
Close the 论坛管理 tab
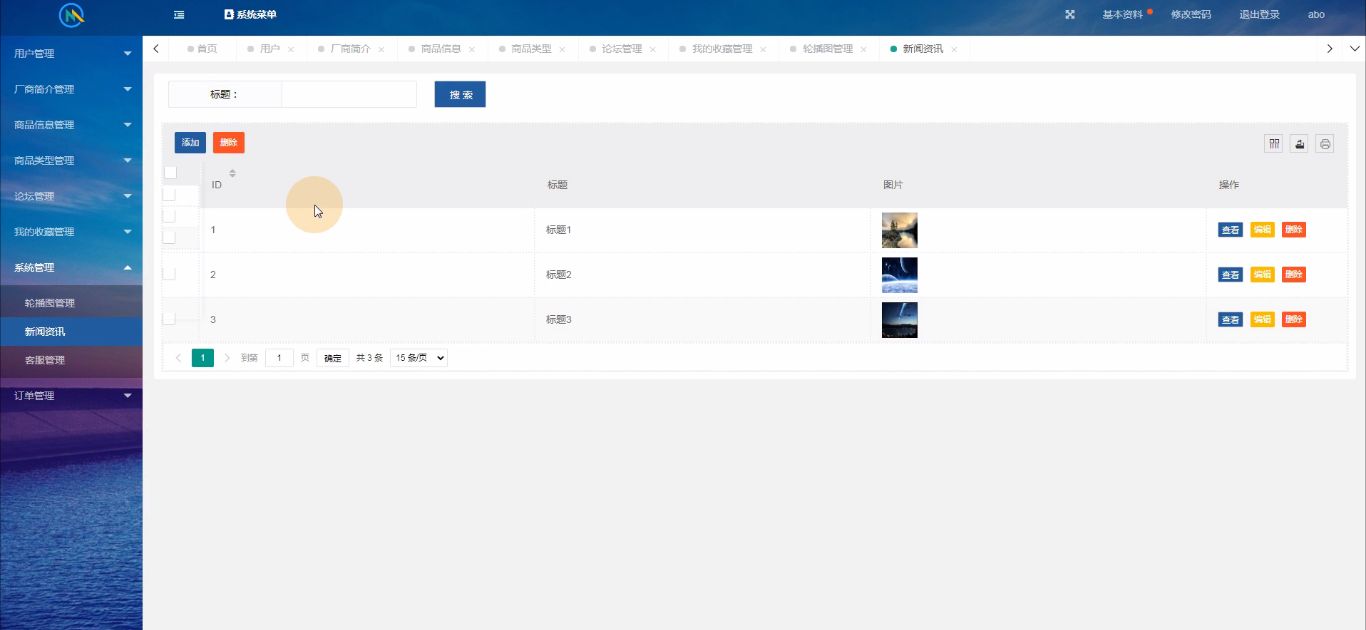(x=653, y=49)
